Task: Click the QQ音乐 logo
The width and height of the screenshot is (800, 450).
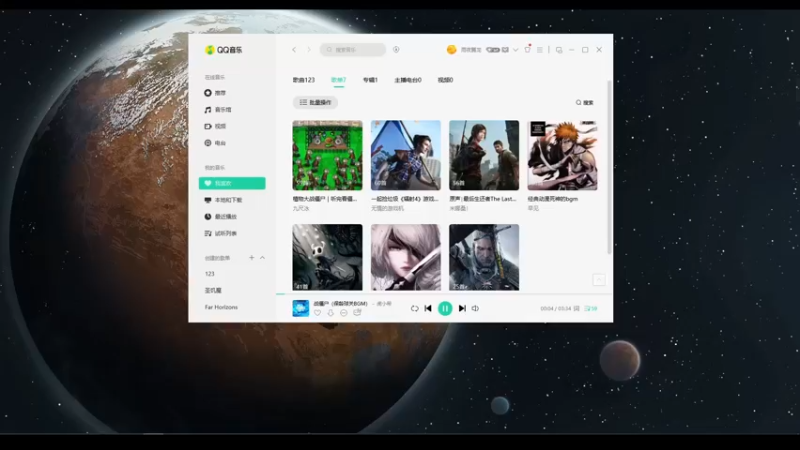Action: point(223,49)
